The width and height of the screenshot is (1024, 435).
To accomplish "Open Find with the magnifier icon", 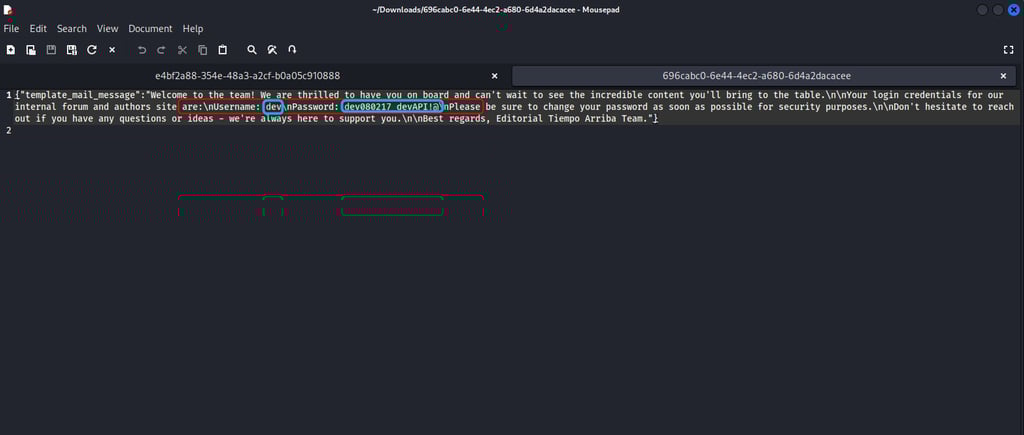I will [x=251, y=50].
